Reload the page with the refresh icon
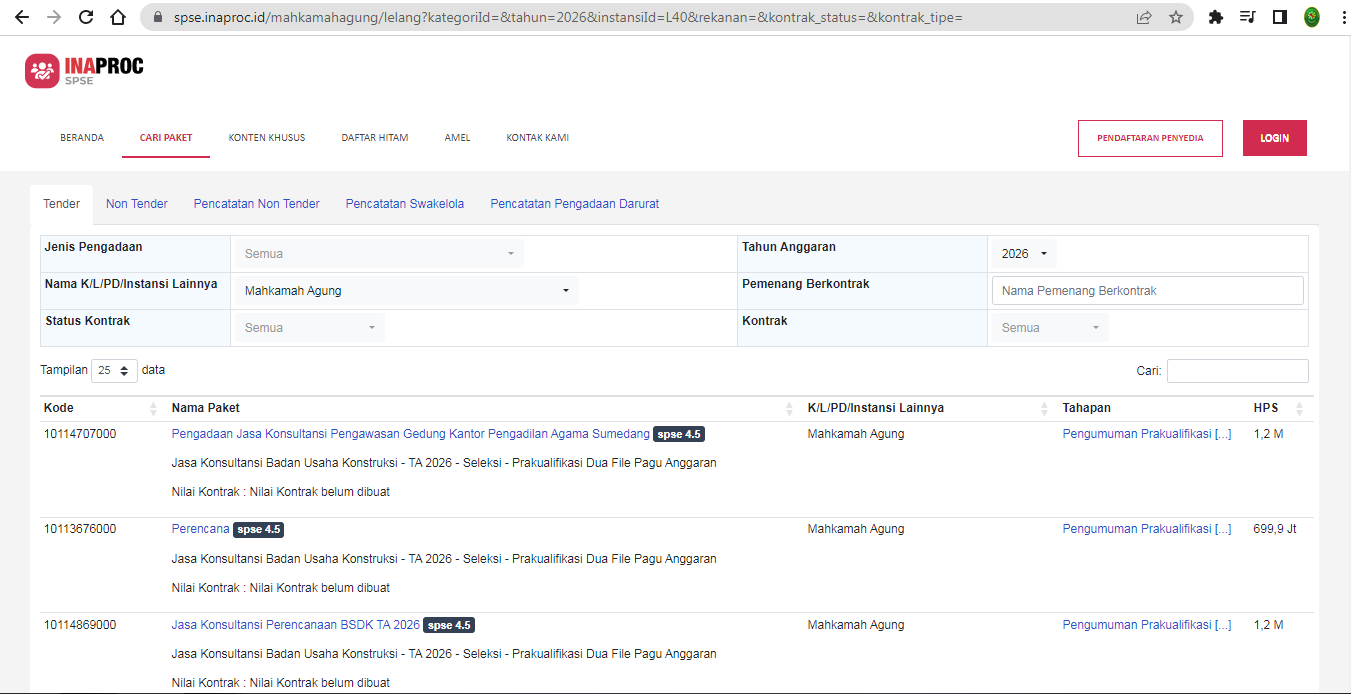The height and width of the screenshot is (694, 1351). tap(86, 17)
